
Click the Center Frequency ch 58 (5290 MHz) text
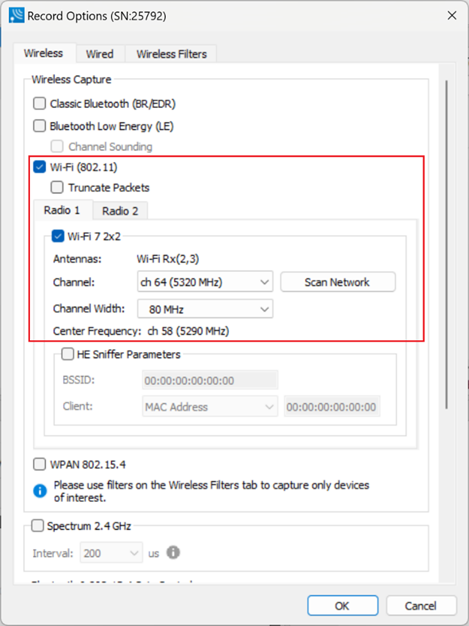[x=188, y=331]
